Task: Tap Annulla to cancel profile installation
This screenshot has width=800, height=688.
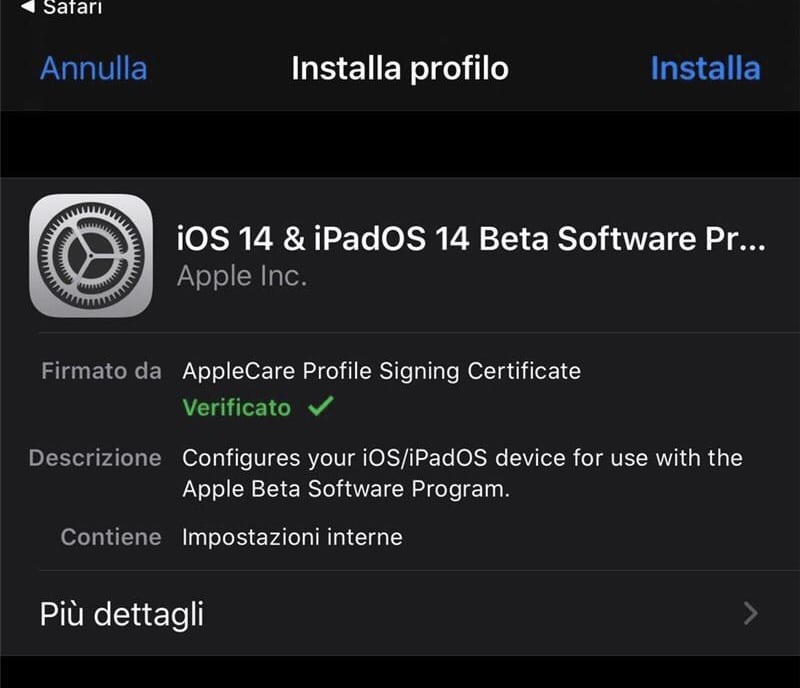Action: (93, 68)
